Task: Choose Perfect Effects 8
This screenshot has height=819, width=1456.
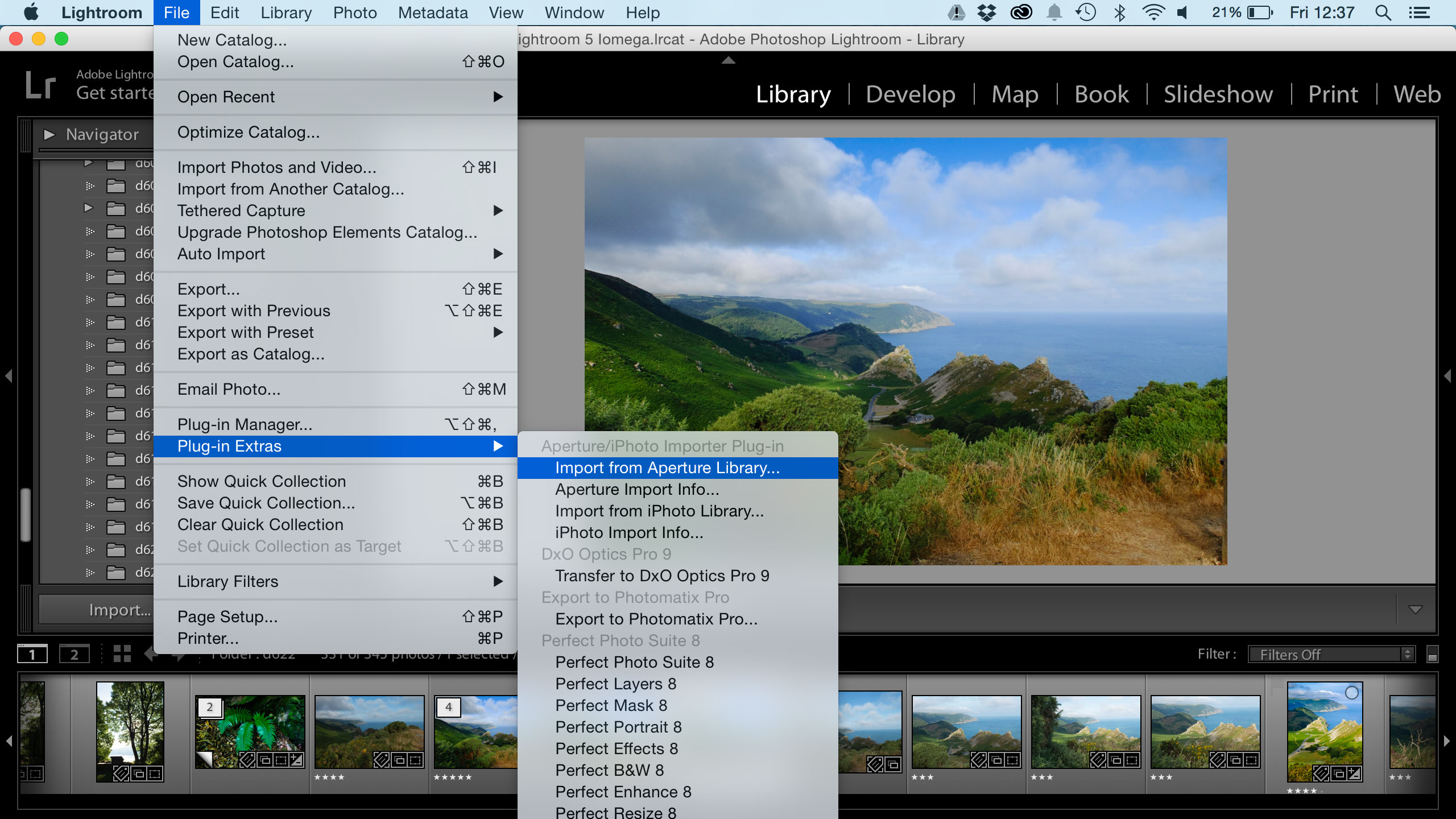Action: click(678, 748)
